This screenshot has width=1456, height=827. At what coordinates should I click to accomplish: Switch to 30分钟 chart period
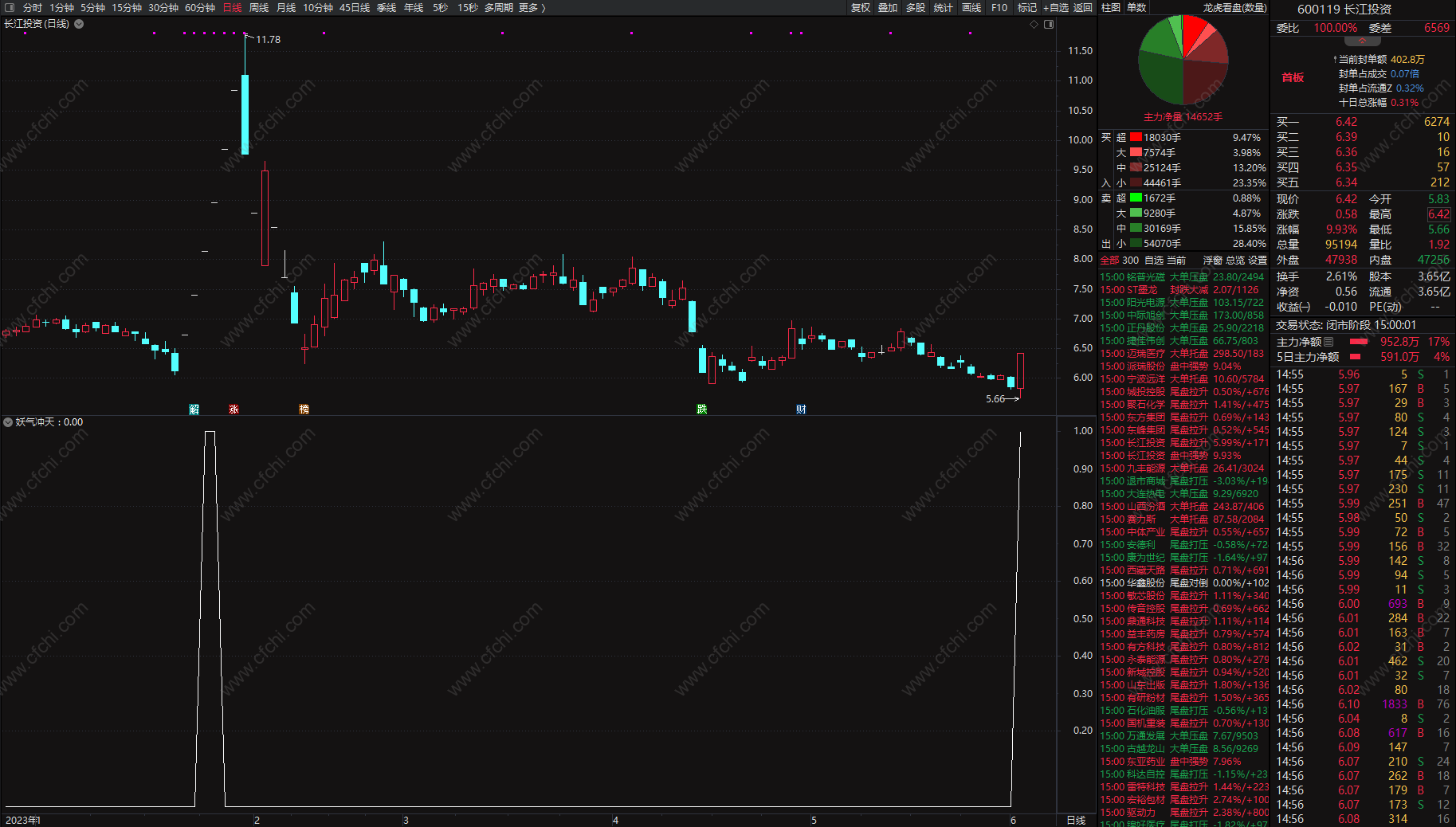click(x=163, y=7)
